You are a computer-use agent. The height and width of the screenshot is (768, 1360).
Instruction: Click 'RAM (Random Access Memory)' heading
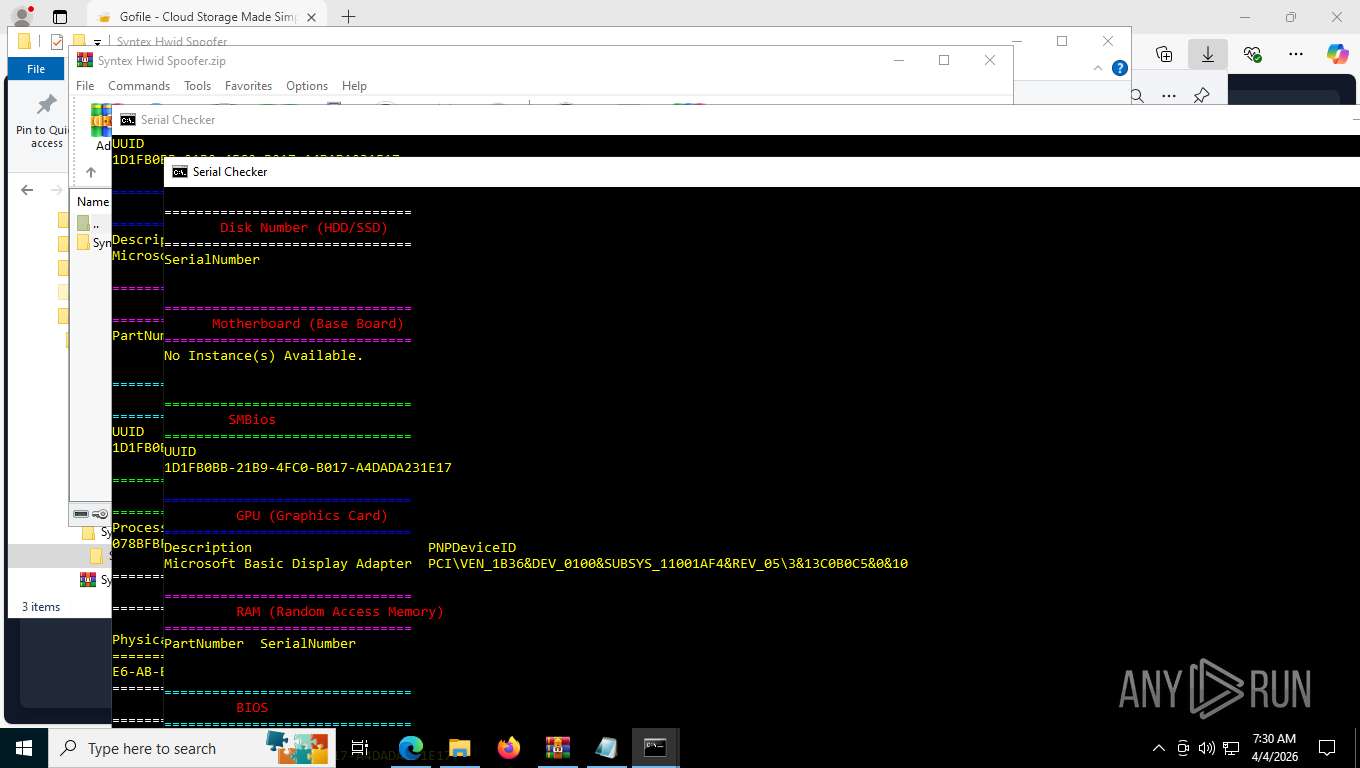pos(340,611)
